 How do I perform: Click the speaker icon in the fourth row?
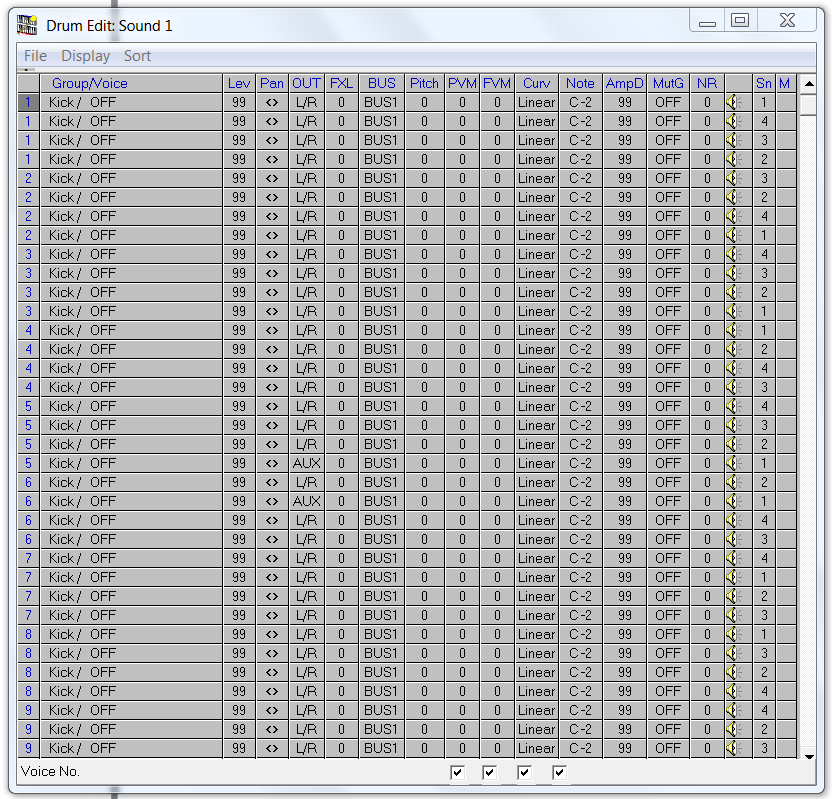tap(734, 159)
